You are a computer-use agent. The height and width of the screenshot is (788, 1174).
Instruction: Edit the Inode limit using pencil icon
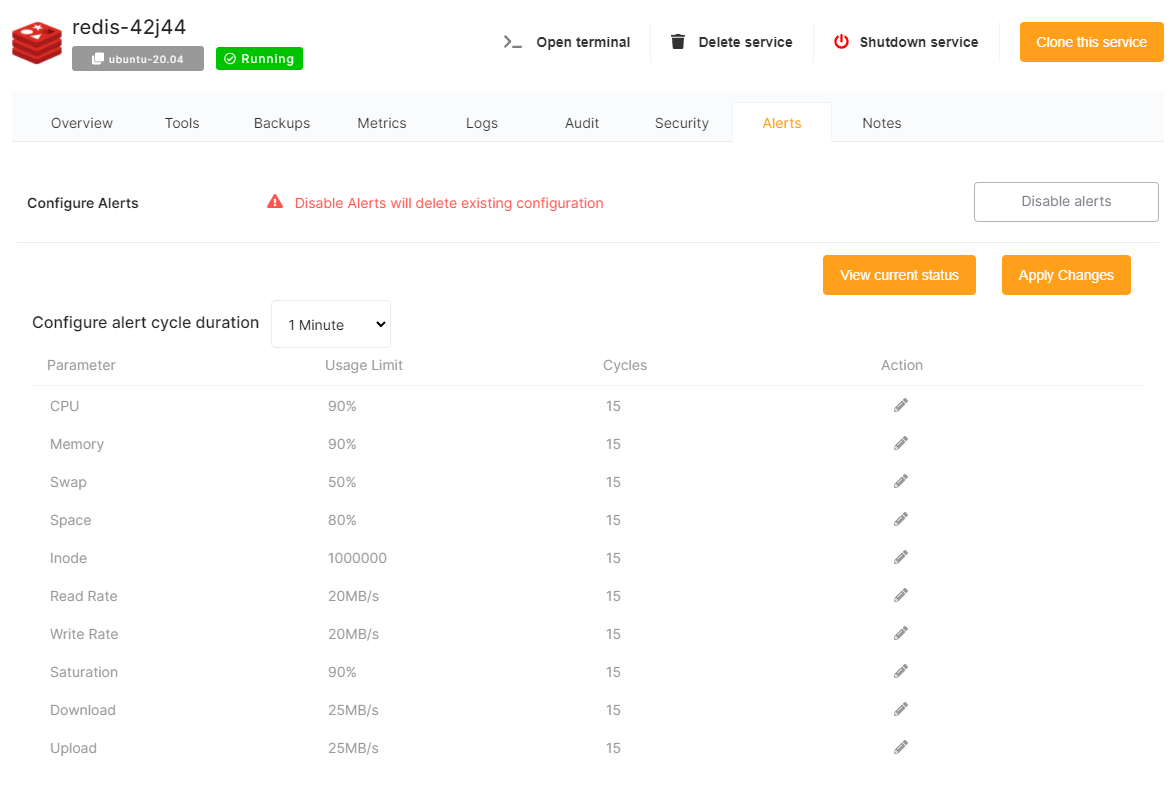[x=901, y=557]
